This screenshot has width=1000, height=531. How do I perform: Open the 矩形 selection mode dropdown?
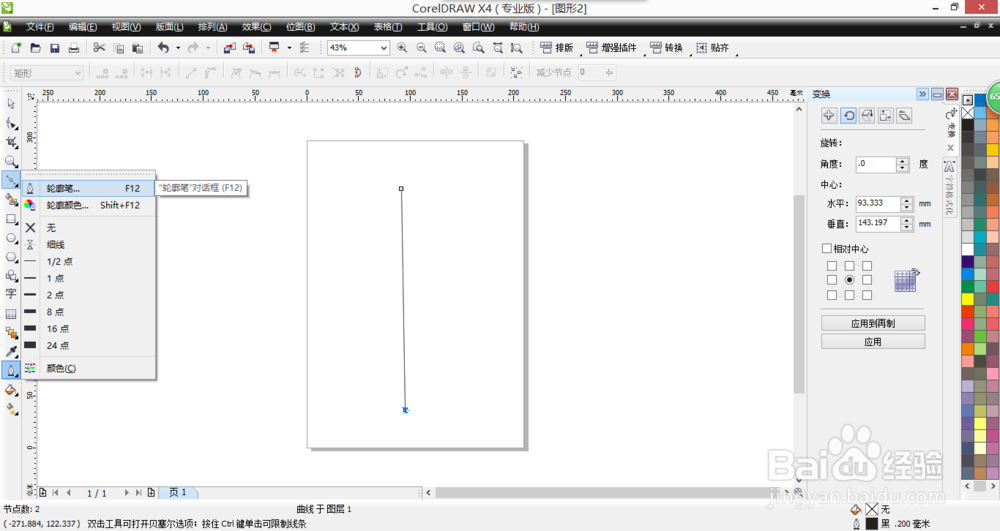click(77, 73)
